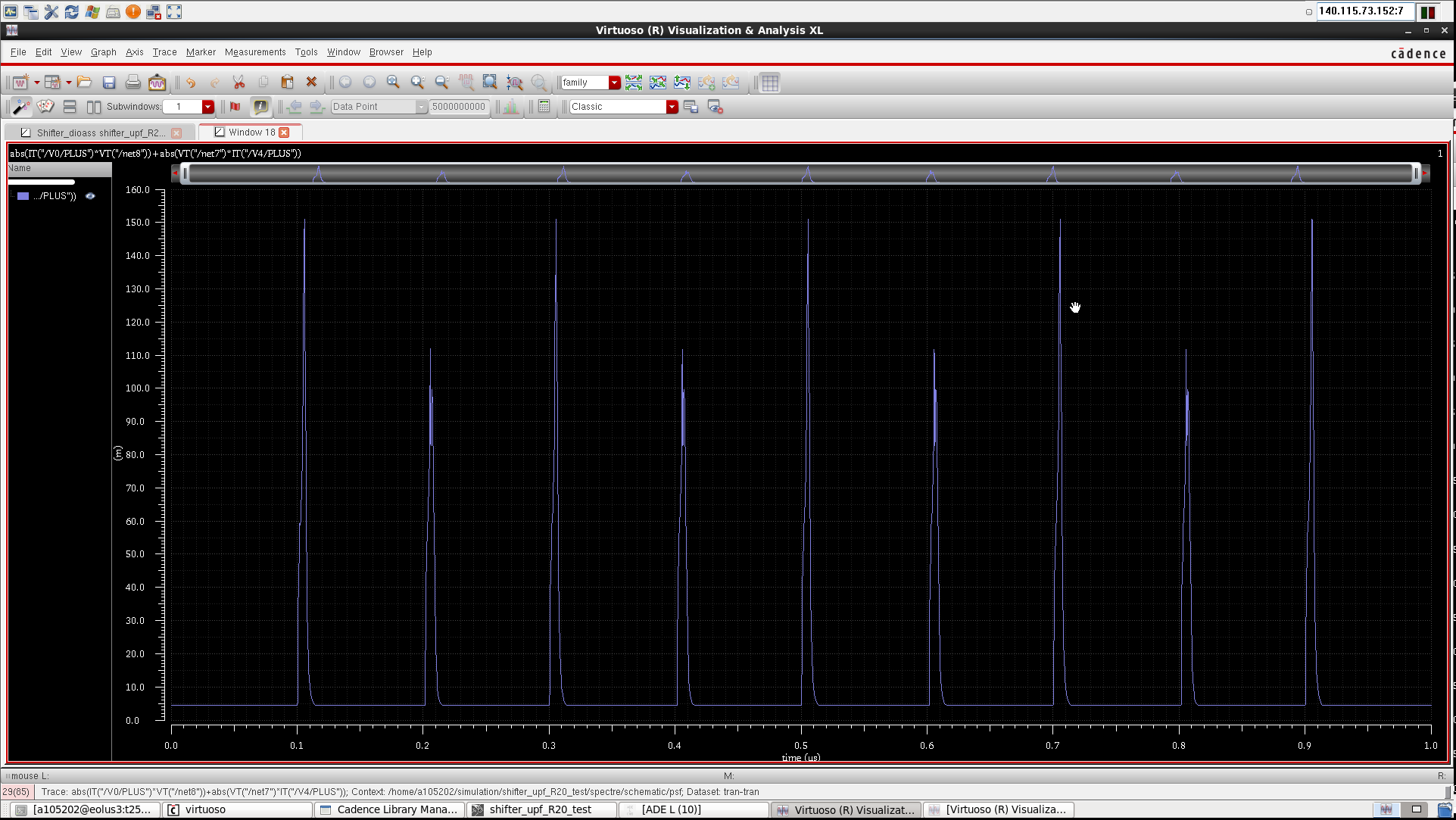Image resolution: width=1456 pixels, height=820 pixels.
Task: Open the Measurements menu
Action: click(255, 52)
